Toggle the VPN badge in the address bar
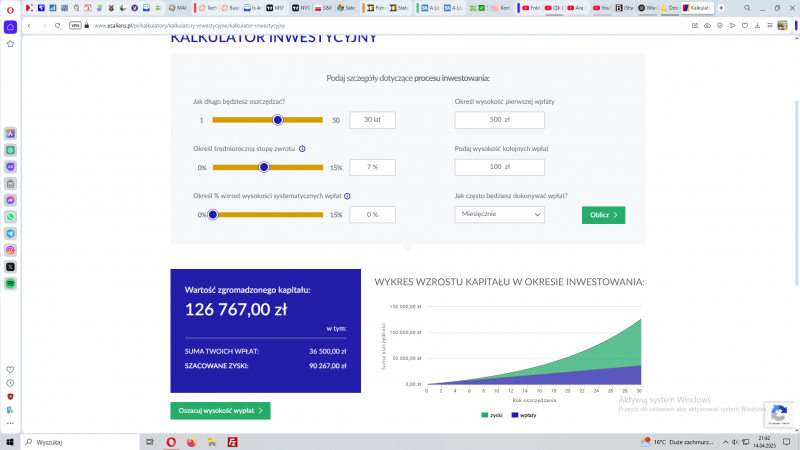The height and width of the screenshot is (450, 800). [x=75, y=25]
